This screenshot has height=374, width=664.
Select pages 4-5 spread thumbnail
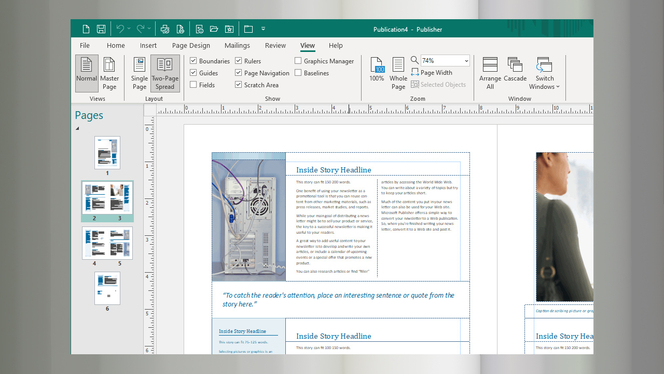[x=107, y=243]
